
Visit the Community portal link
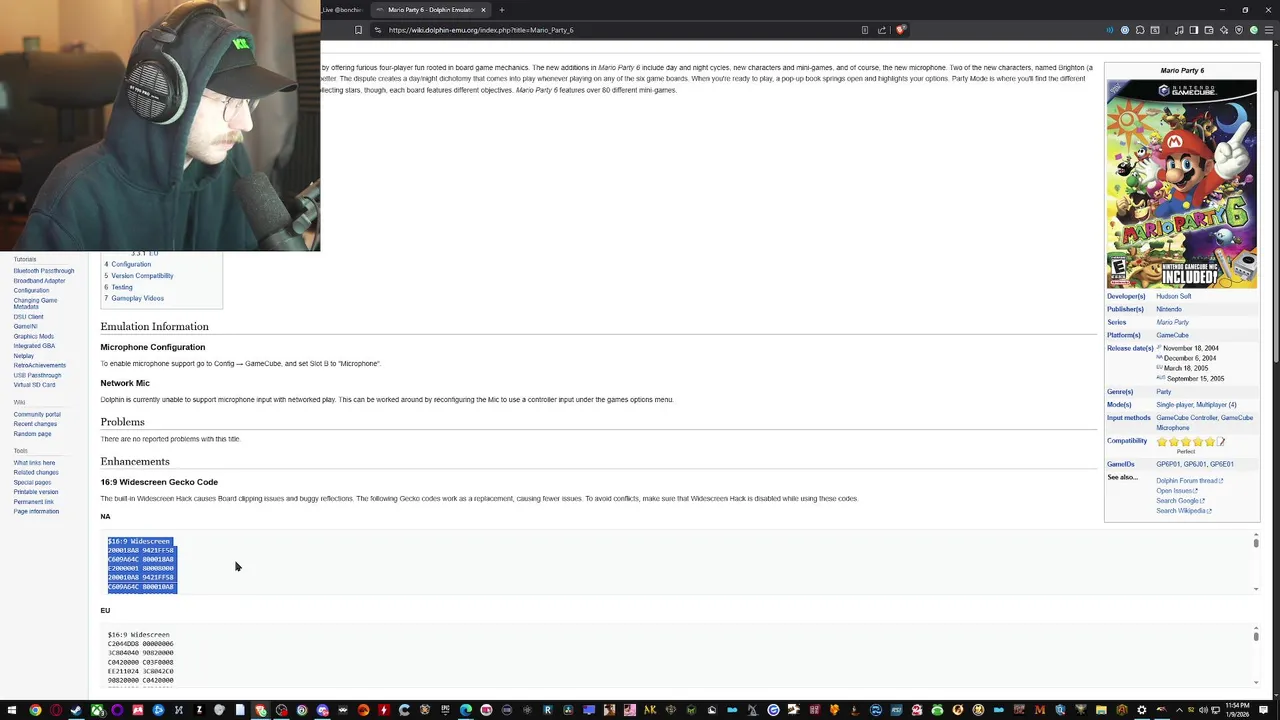pos(37,414)
